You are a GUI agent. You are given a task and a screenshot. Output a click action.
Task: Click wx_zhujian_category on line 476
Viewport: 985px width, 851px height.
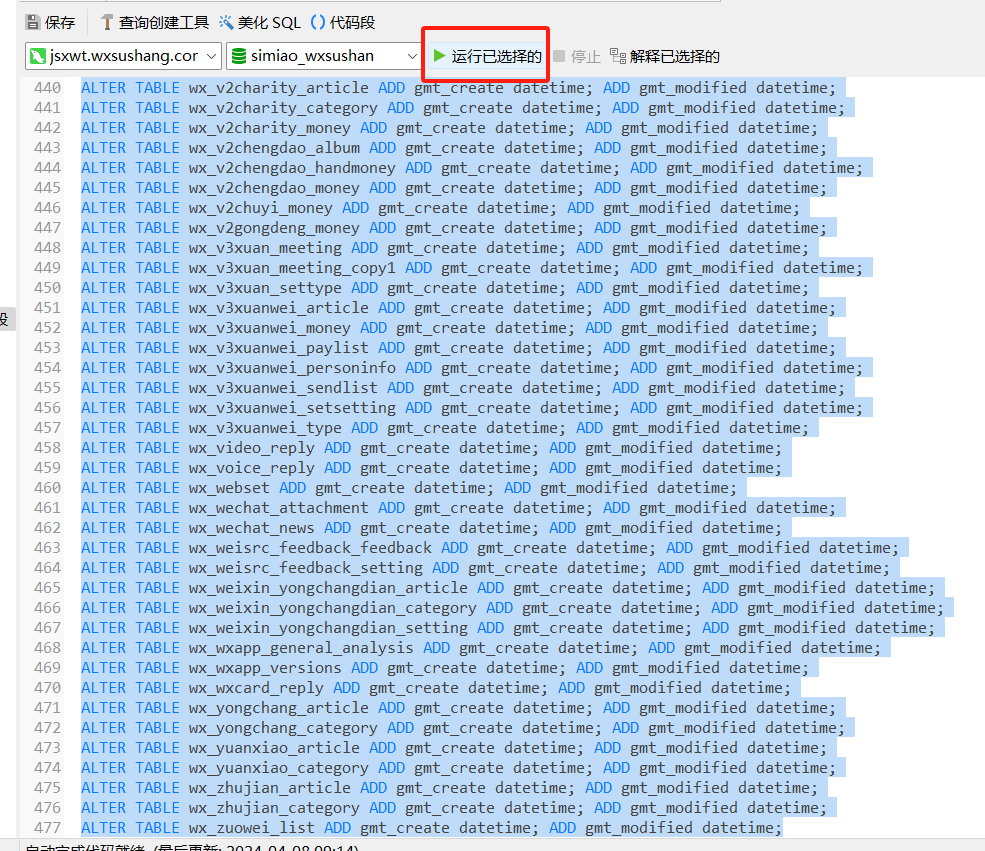[275, 808]
